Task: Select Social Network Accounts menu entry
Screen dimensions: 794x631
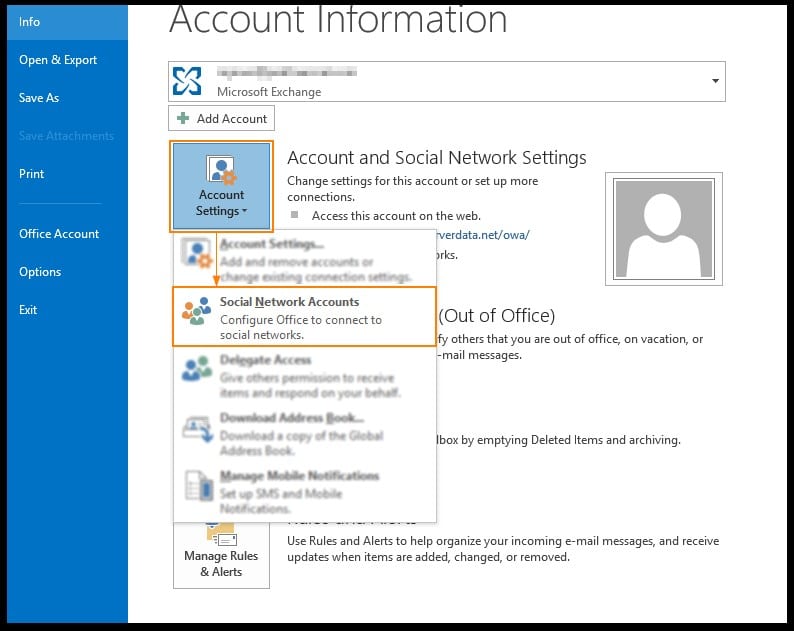Action: pyautogui.click(x=304, y=317)
